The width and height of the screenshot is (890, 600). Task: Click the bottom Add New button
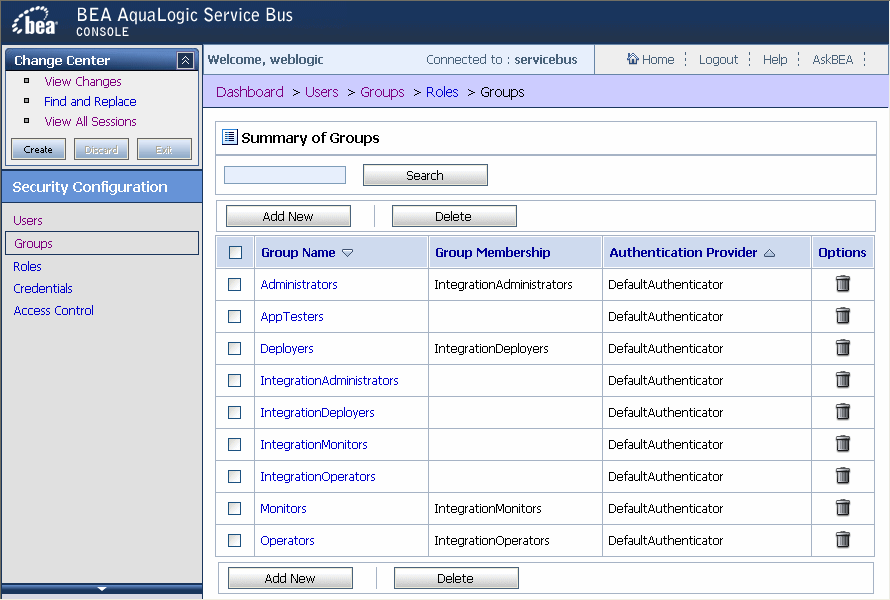point(290,578)
